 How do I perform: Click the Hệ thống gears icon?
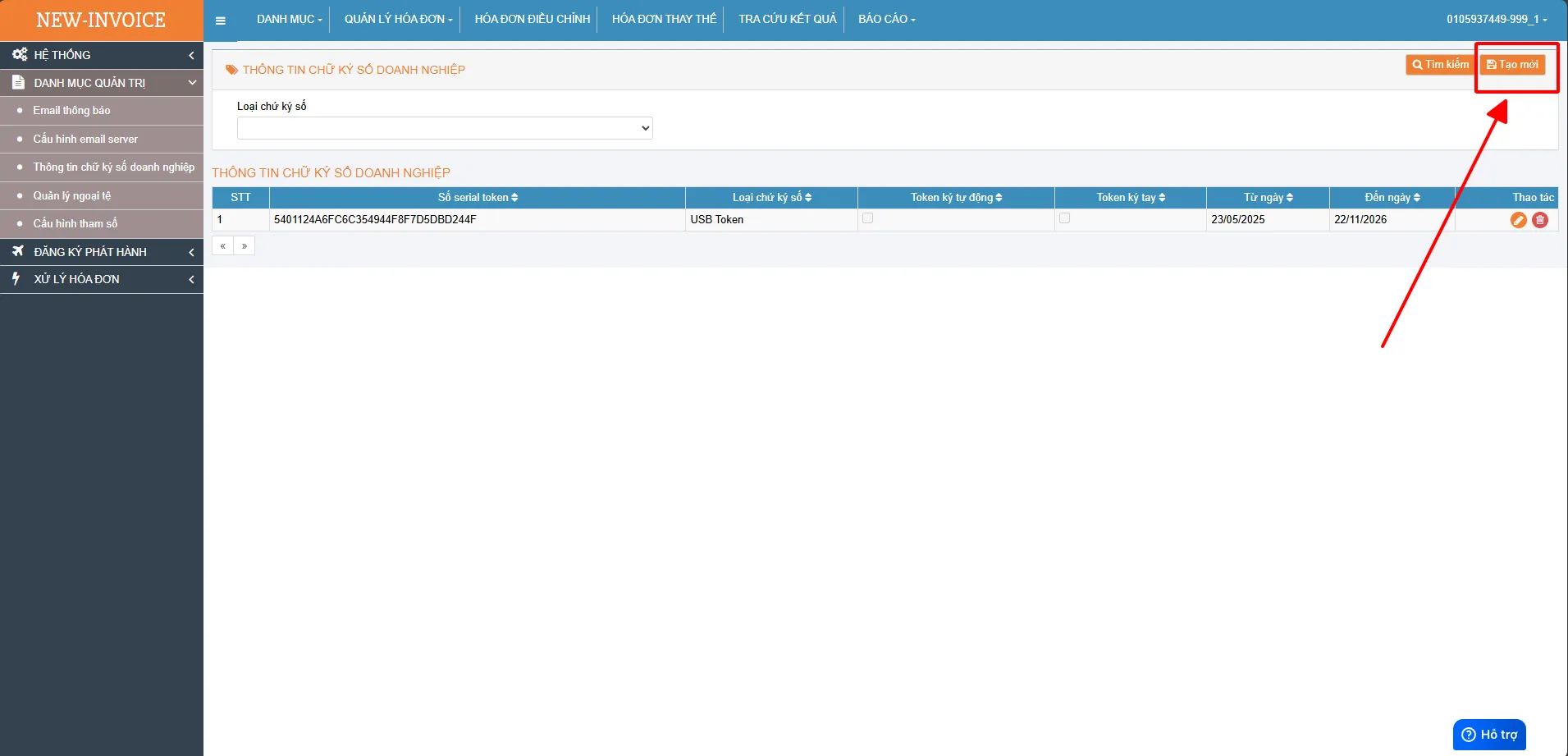click(x=20, y=54)
